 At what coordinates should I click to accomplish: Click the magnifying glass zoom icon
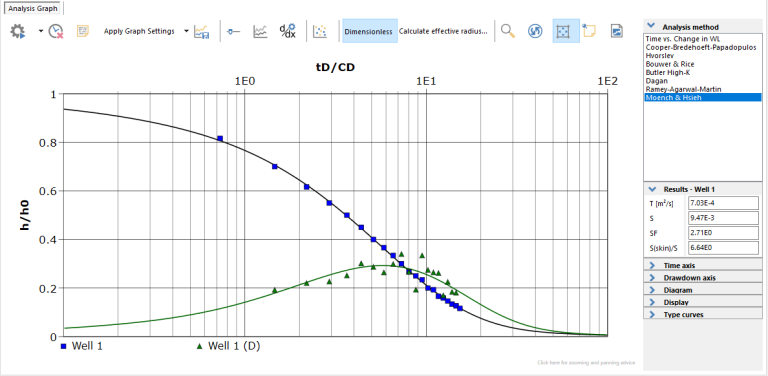(x=508, y=31)
